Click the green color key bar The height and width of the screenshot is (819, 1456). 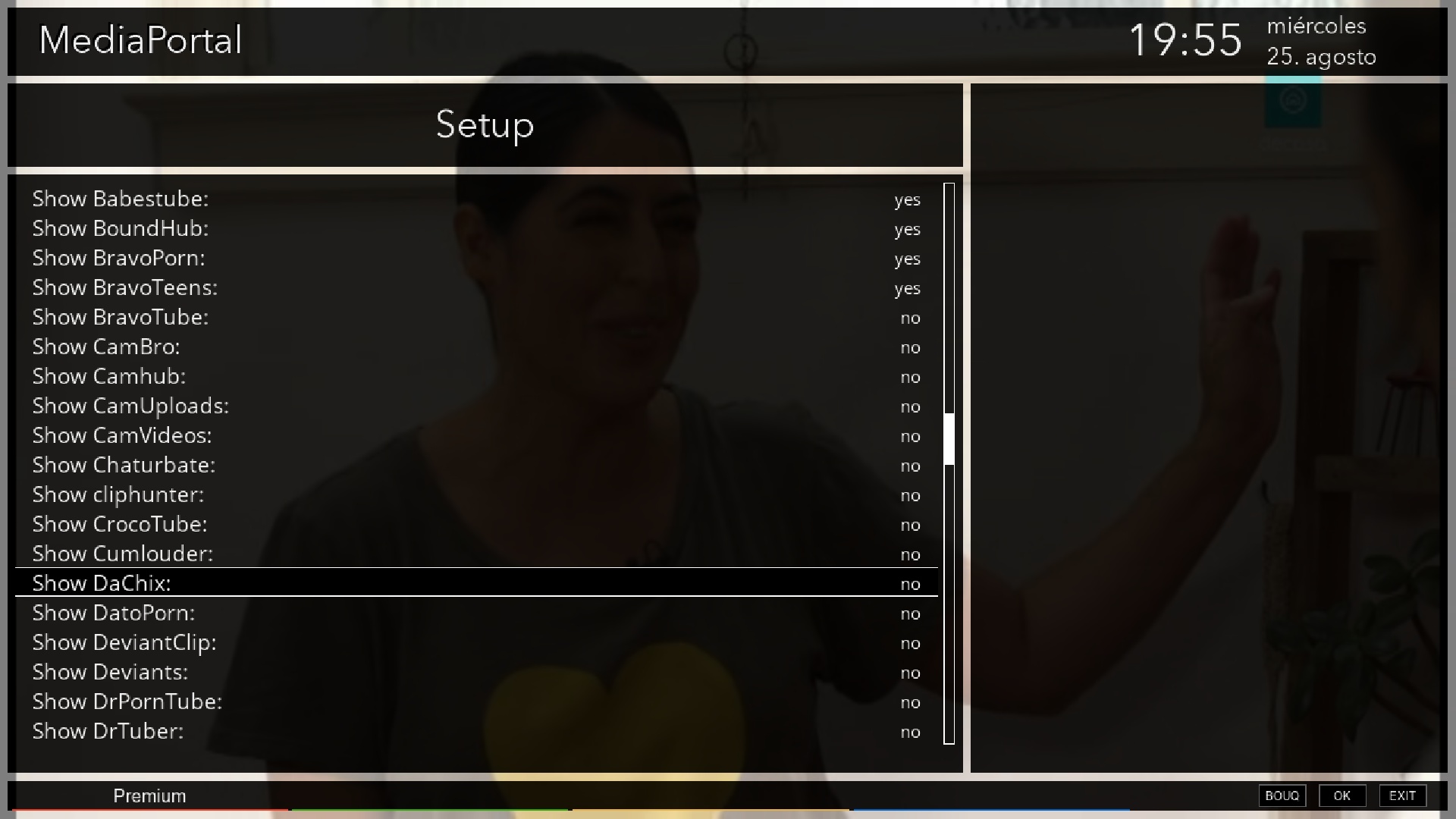430,809
